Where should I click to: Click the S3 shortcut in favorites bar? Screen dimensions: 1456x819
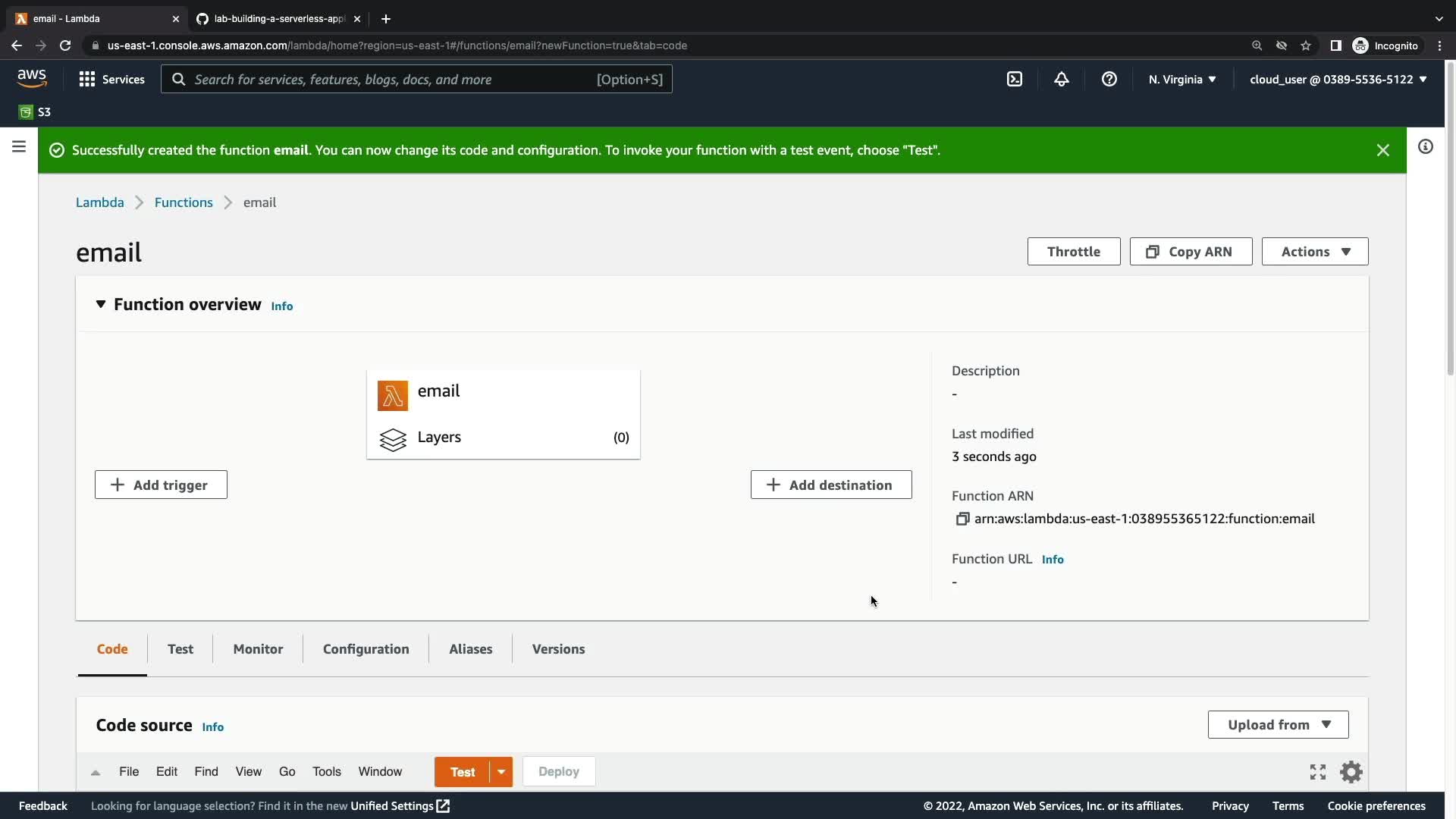tap(36, 112)
